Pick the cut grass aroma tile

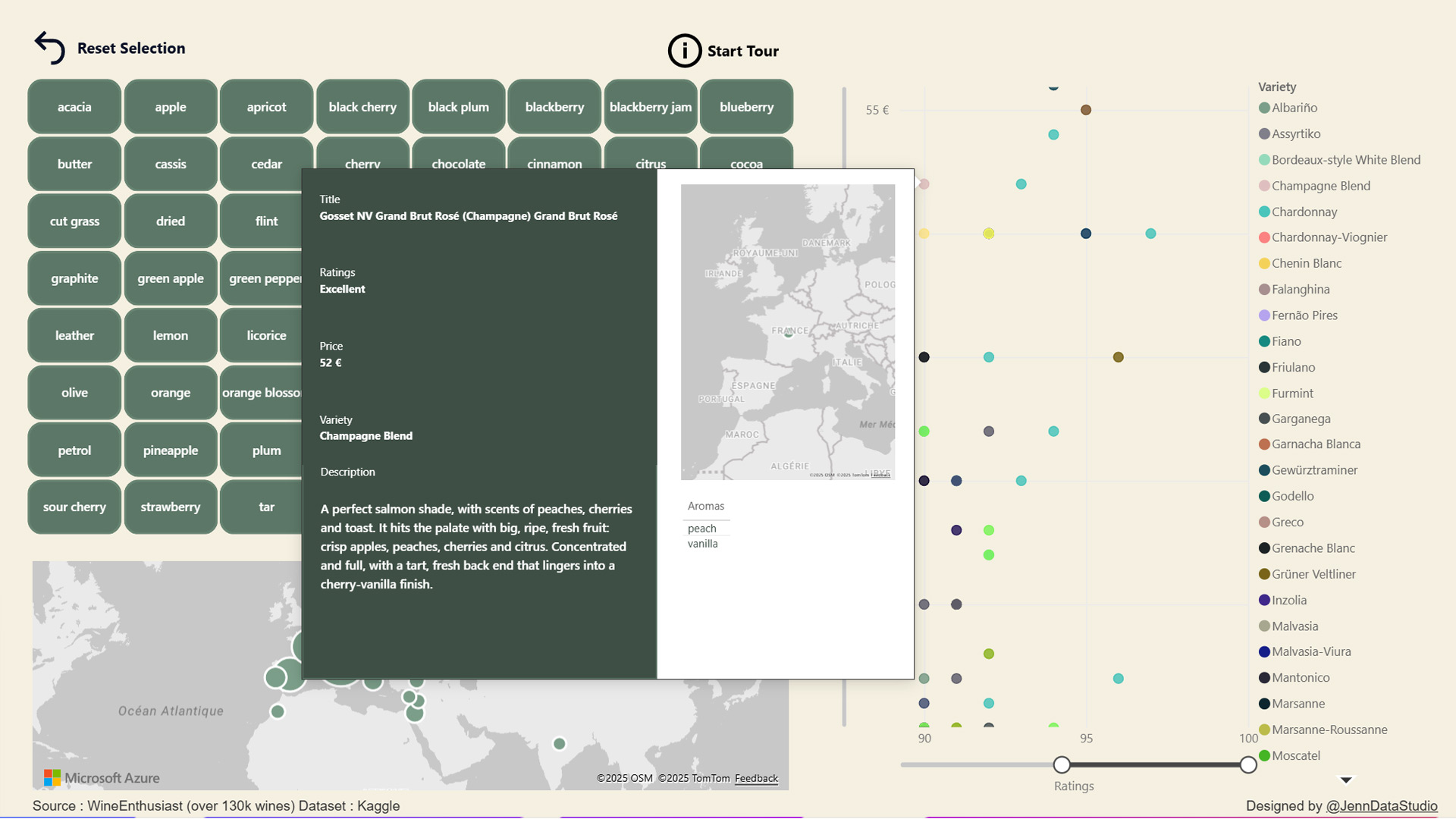(x=74, y=221)
